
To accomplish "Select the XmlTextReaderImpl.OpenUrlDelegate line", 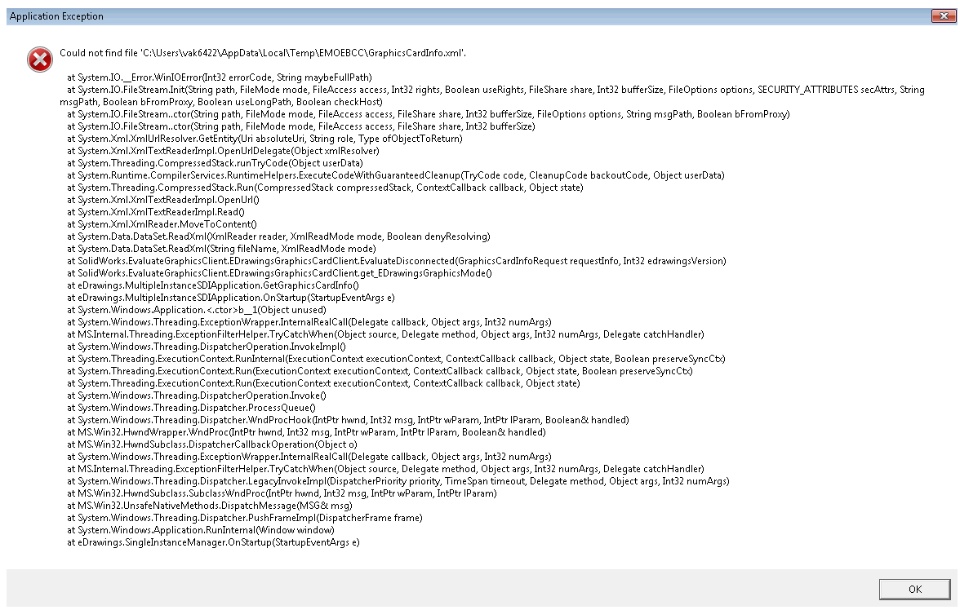I will click(x=223, y=151).
